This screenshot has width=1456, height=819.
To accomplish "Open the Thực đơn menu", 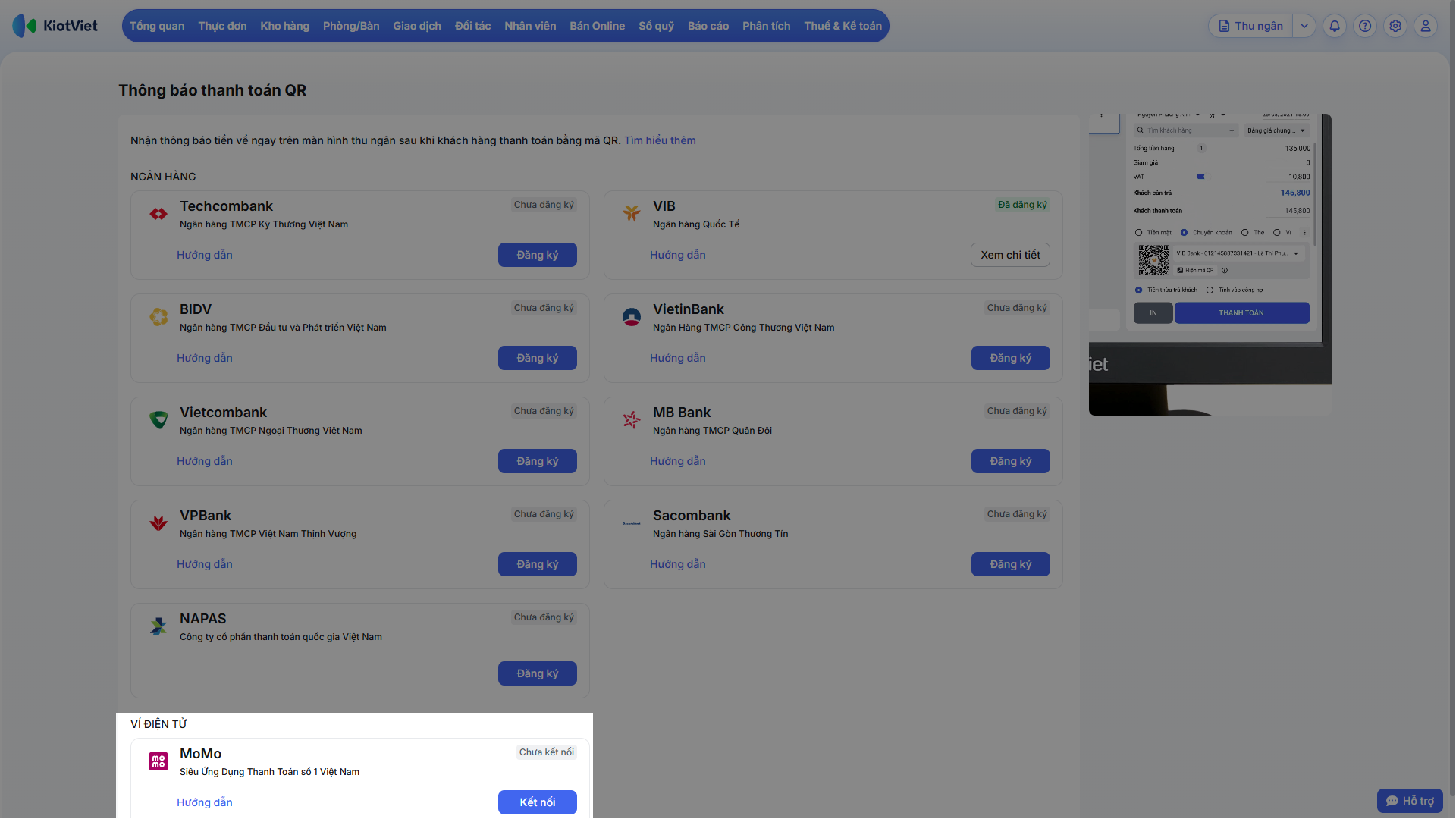I will [x=222, y=26].
